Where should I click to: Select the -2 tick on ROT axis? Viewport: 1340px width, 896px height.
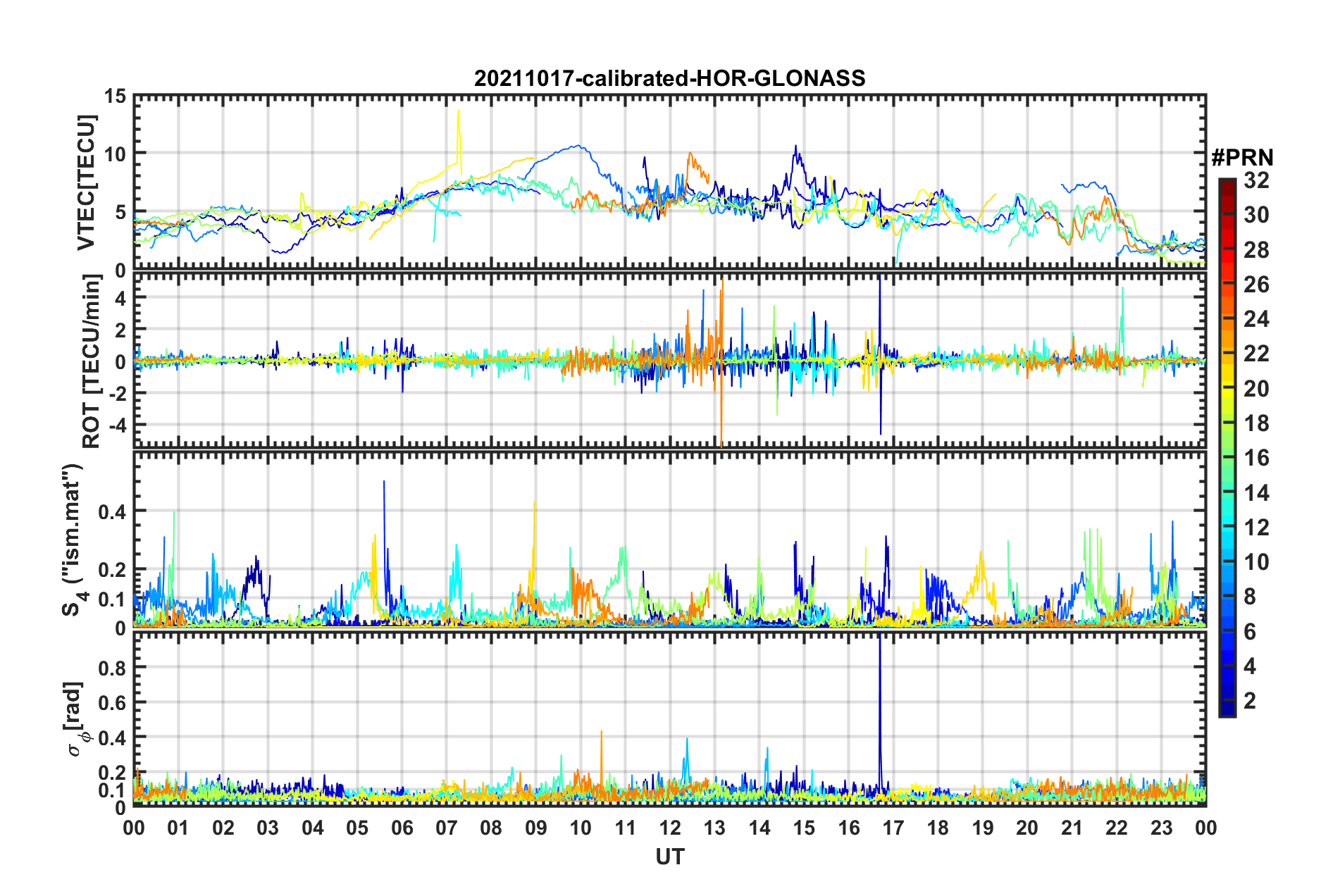[117, 393]
